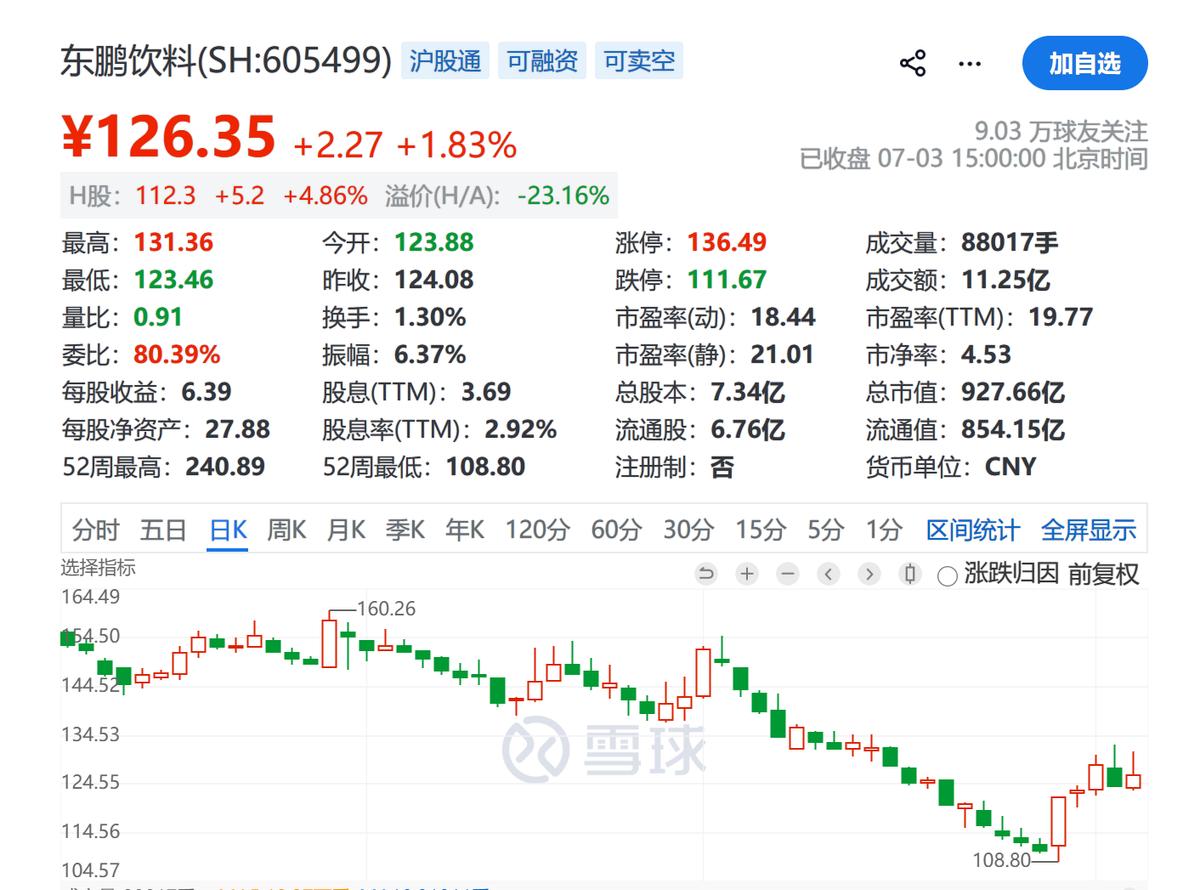Image resolution: width=1200 pixels, height=890 pixels.
Task: Move chart right with the right chevron
Action: [869, 574]
